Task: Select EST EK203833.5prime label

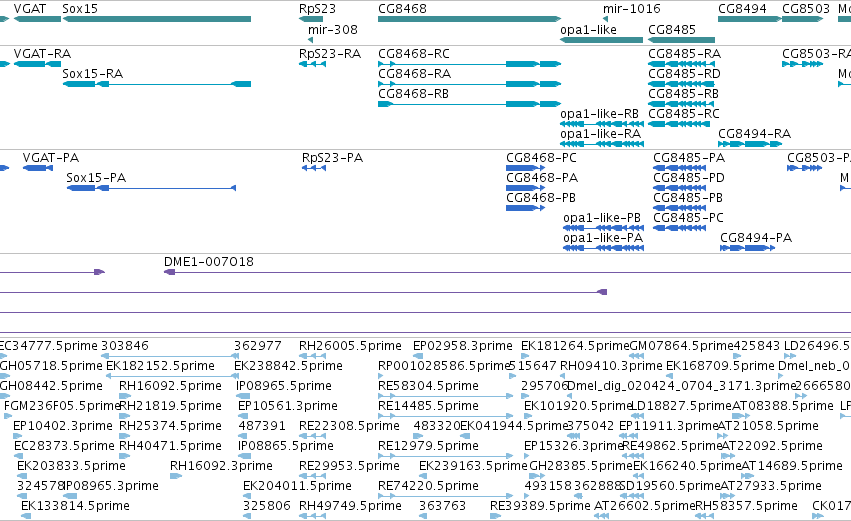Action: [x=71, y=466]
